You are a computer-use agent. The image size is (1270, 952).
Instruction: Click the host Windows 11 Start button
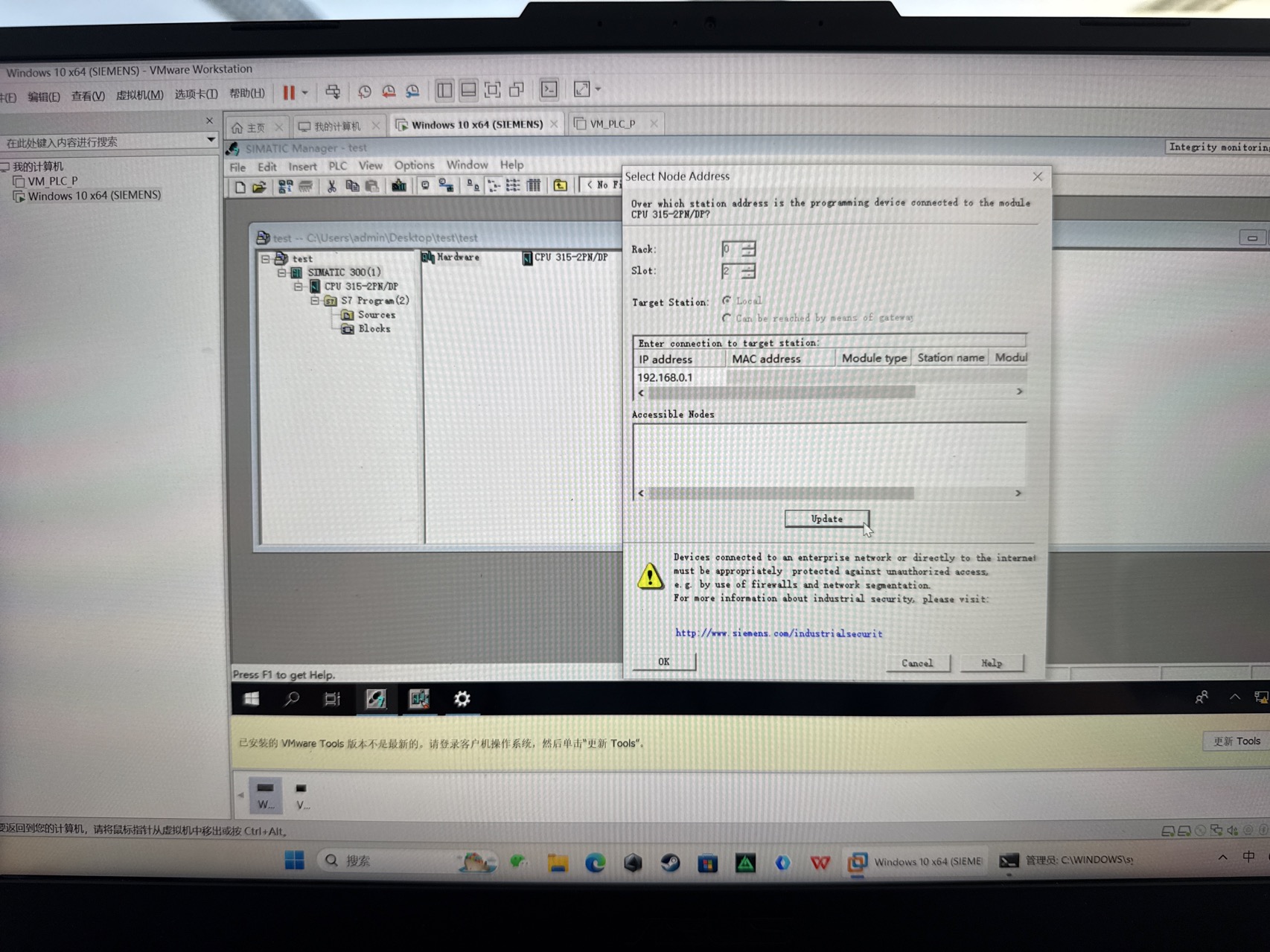click(x=294, y=860)
